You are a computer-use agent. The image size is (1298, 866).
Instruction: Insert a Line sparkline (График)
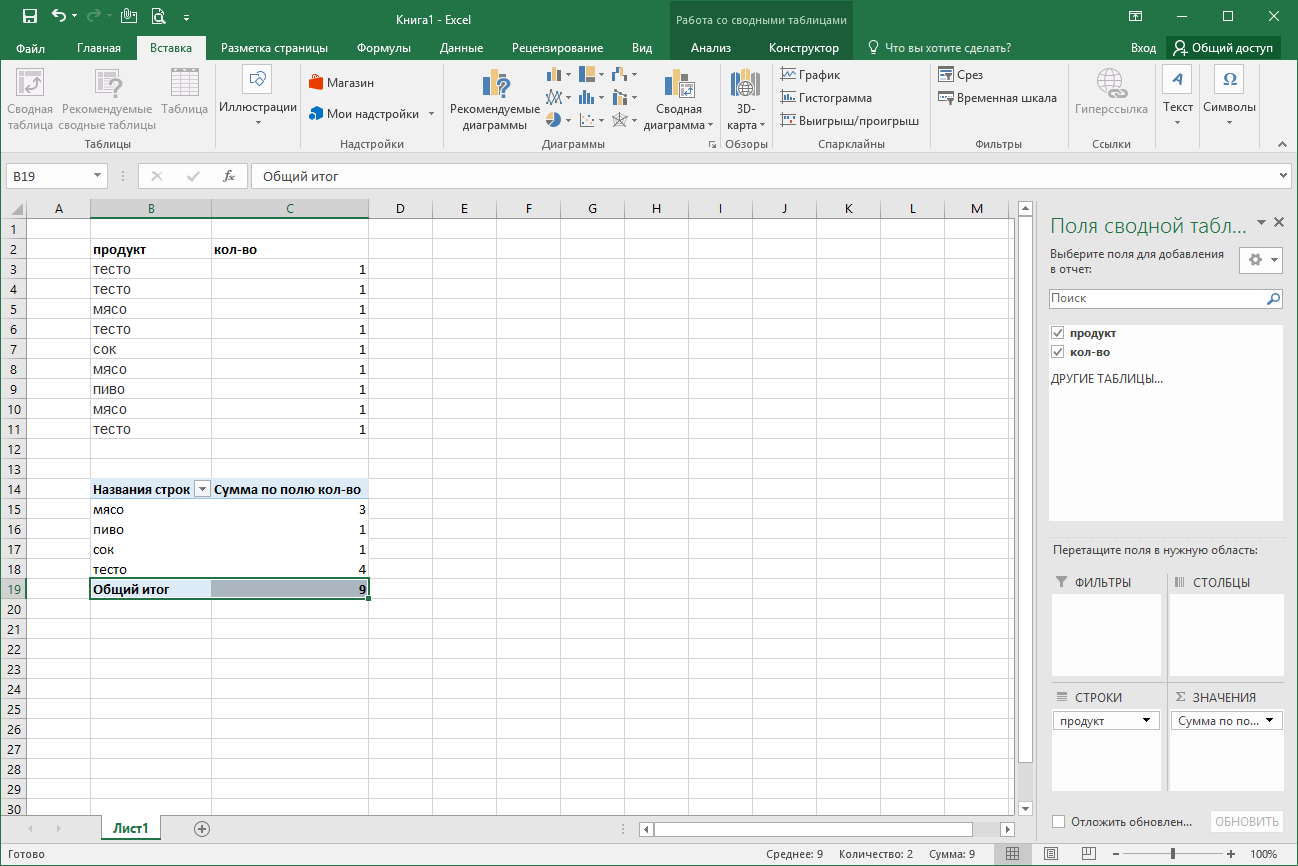point(811,75)
